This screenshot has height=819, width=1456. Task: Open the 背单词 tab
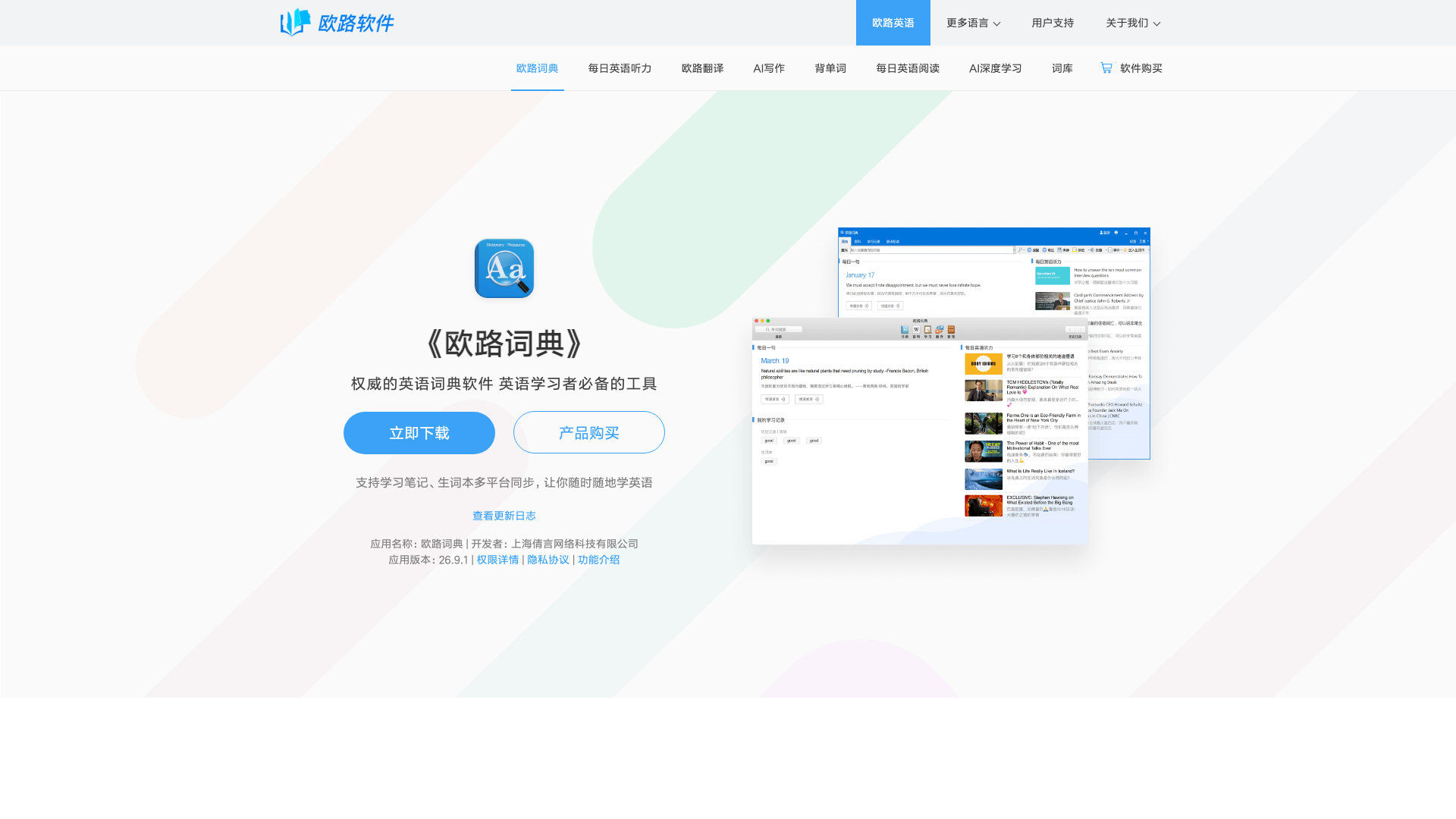pyautogui.click(x=830, y=68)
